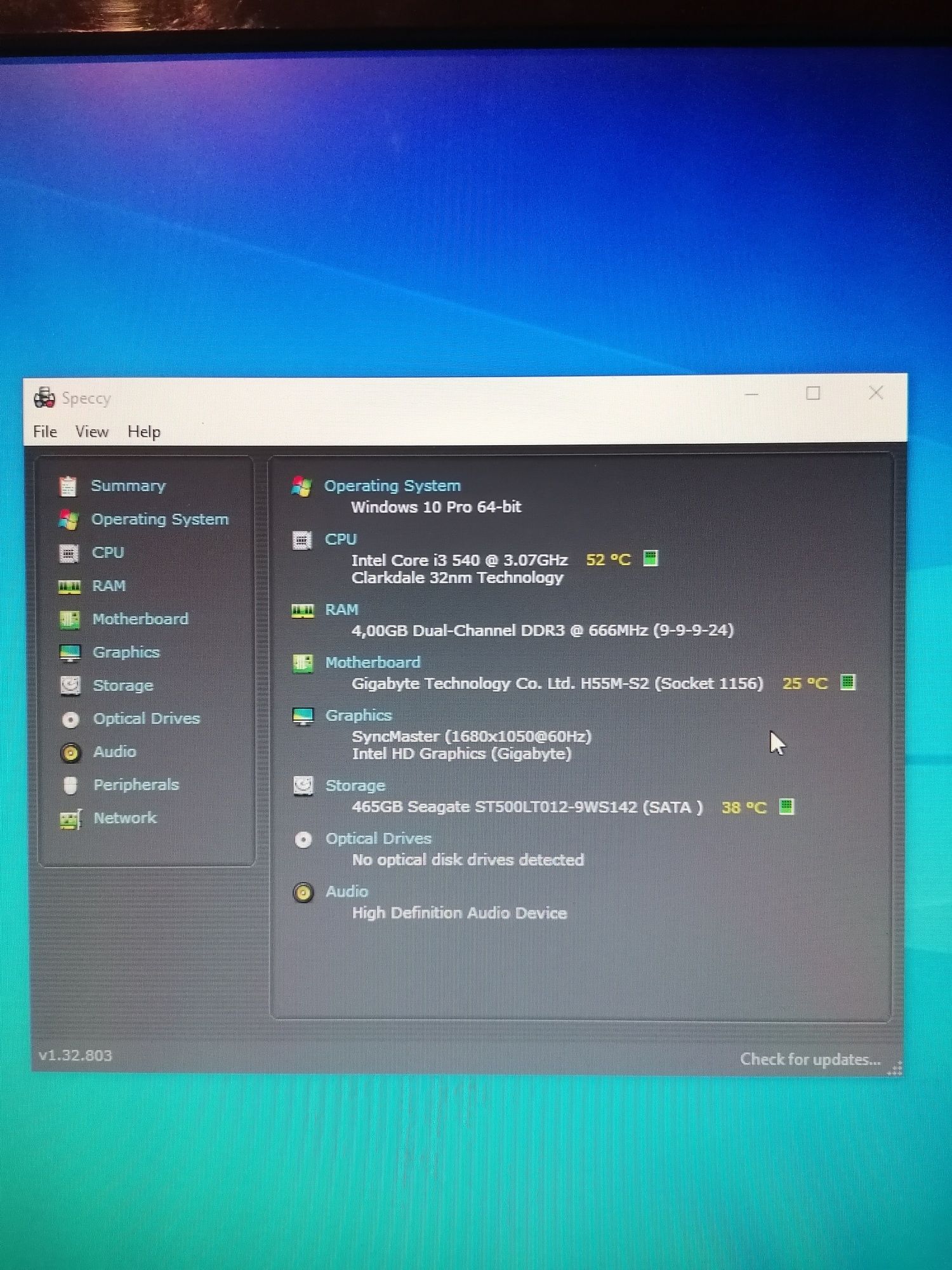952x1270 pixels.
Task: Open the View menu
Action: tap(92, 432)
